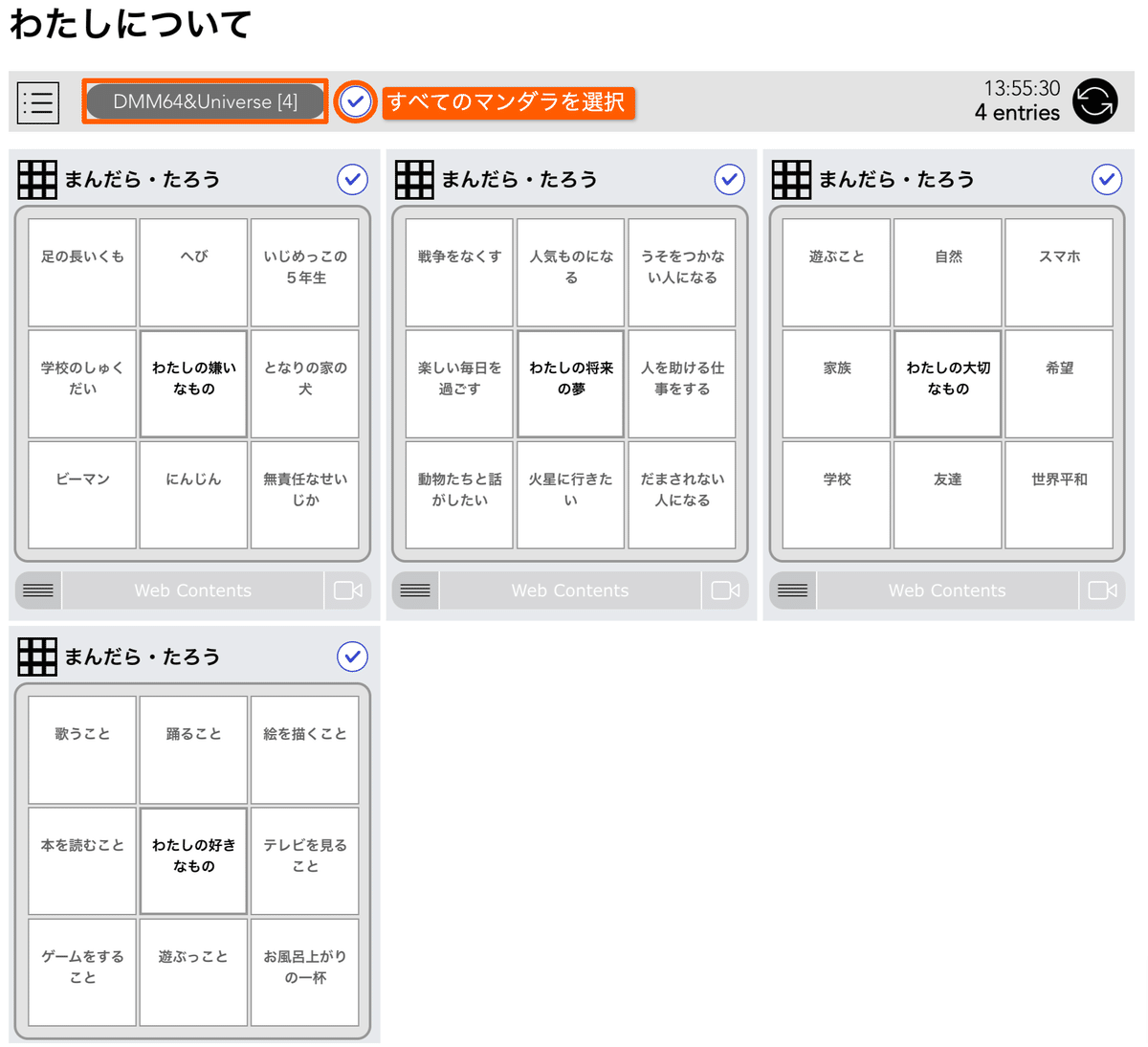Open Web Contents under the わたしの嫌いなもの mandala
Image resolution: width=1148 pixels, height=1047 pixels.
point(193,590)
